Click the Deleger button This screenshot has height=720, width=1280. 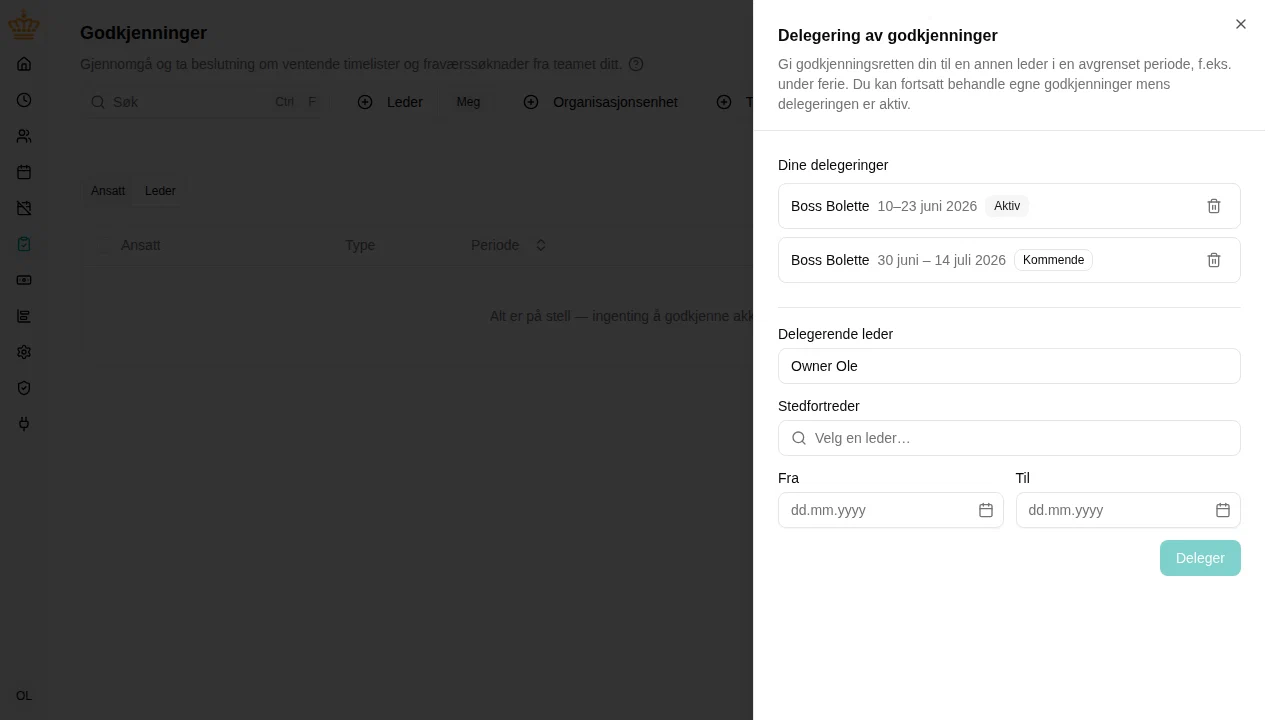pyautogui.click(x=1200, y=558)
